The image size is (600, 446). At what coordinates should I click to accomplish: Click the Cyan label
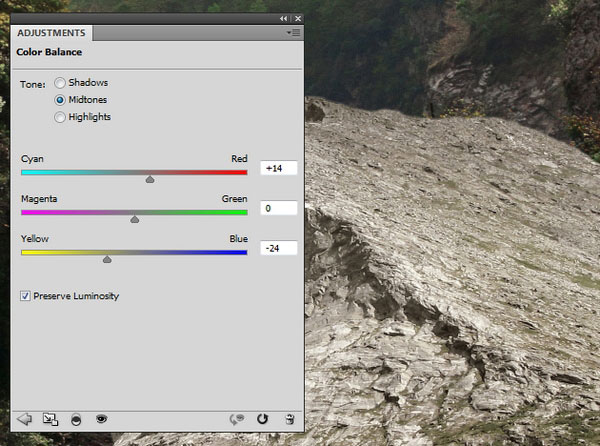pos(32,159)
